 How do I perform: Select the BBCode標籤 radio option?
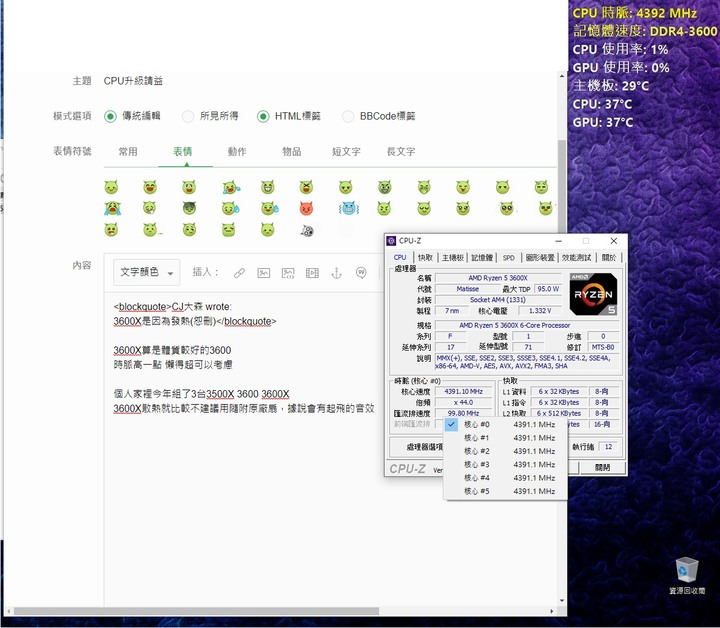point(348,116)
